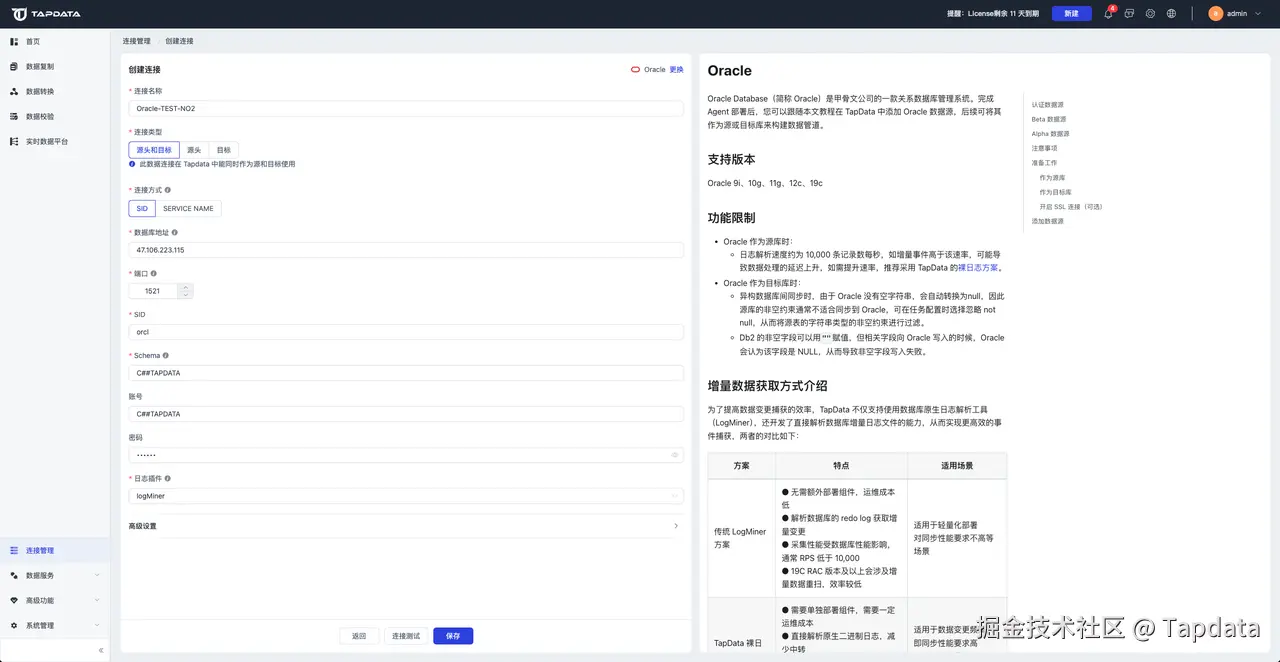Click info icon next to Schema
Screen dimensions: 1280x662
[165, 355]
